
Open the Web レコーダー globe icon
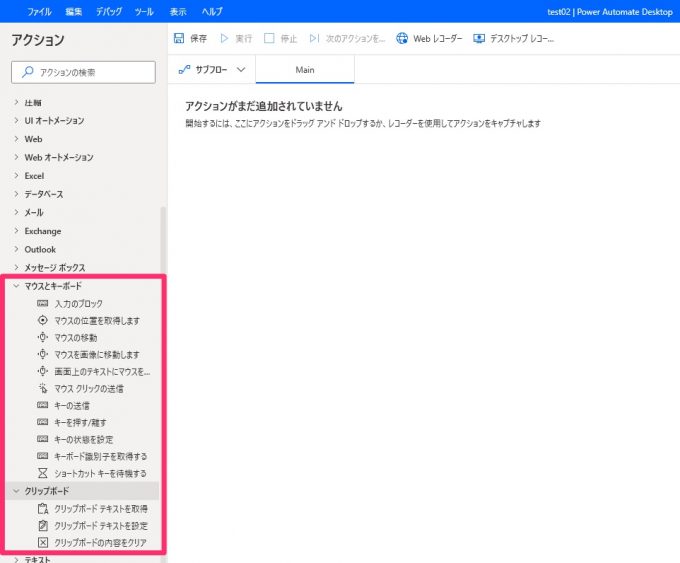tap(402, 39)
